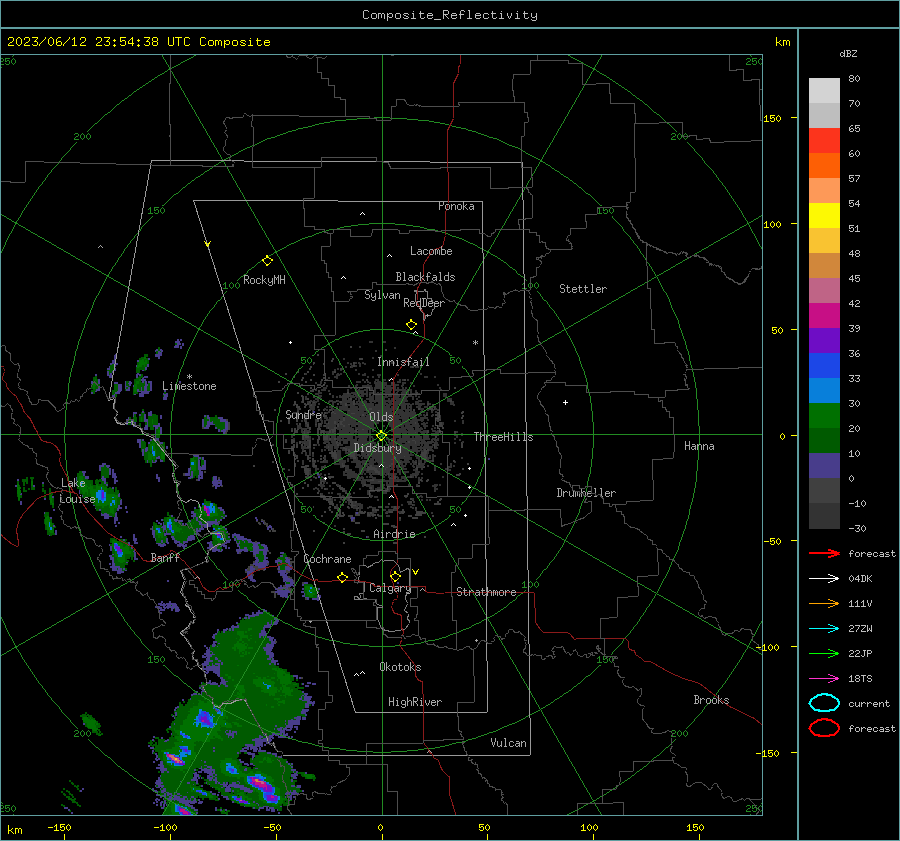Image resolution: width=900 pixels, height=841 pixels.
Task: Click the Limestone label
Action: click(x=189, y=386)
